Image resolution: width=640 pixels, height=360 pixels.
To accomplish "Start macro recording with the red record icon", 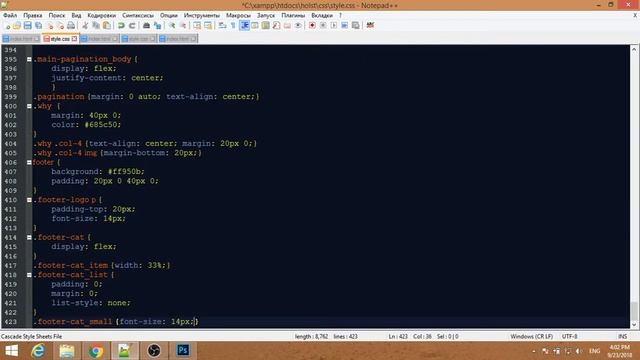I will (312, 25).
